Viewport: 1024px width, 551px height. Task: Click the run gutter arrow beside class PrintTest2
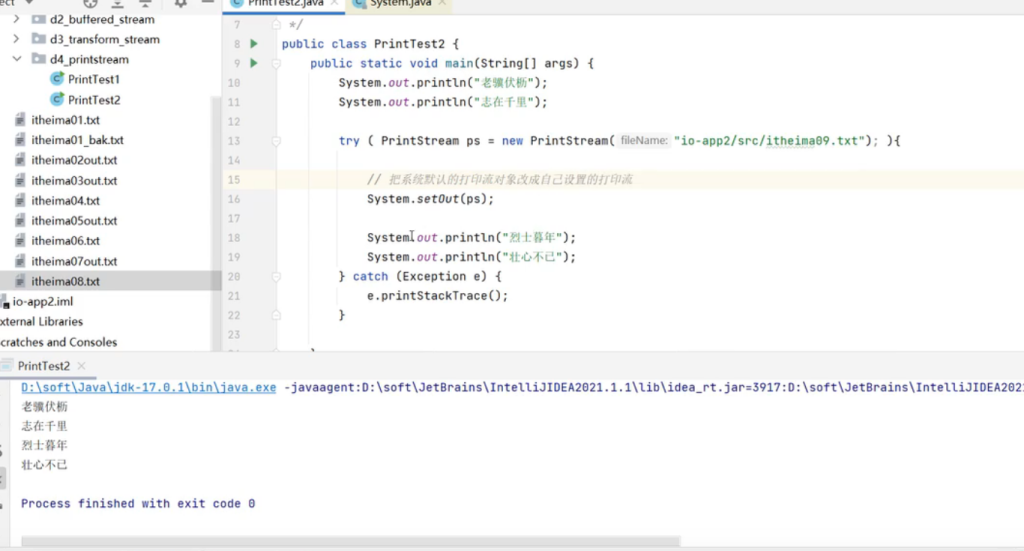(254, 44)
